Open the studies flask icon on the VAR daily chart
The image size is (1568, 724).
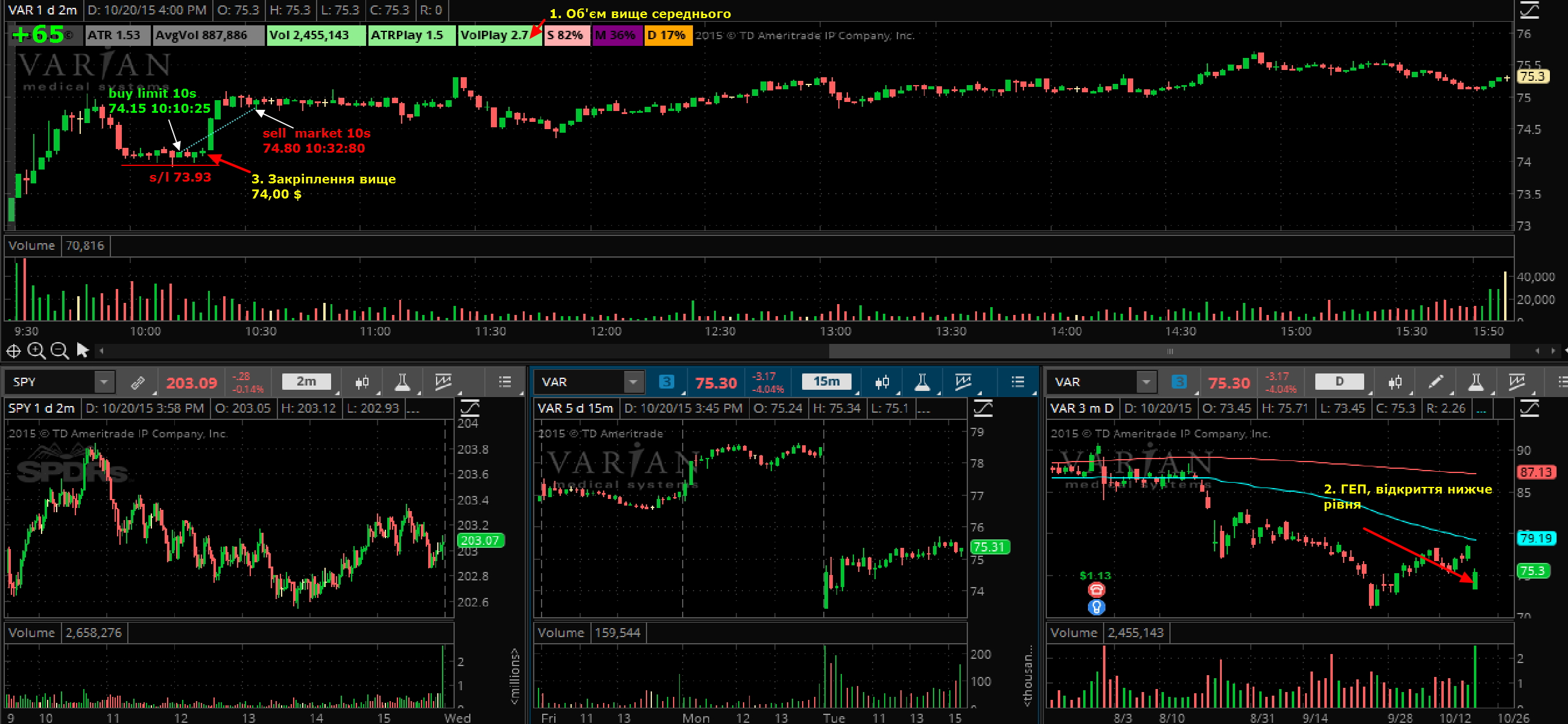(1476, 382)
